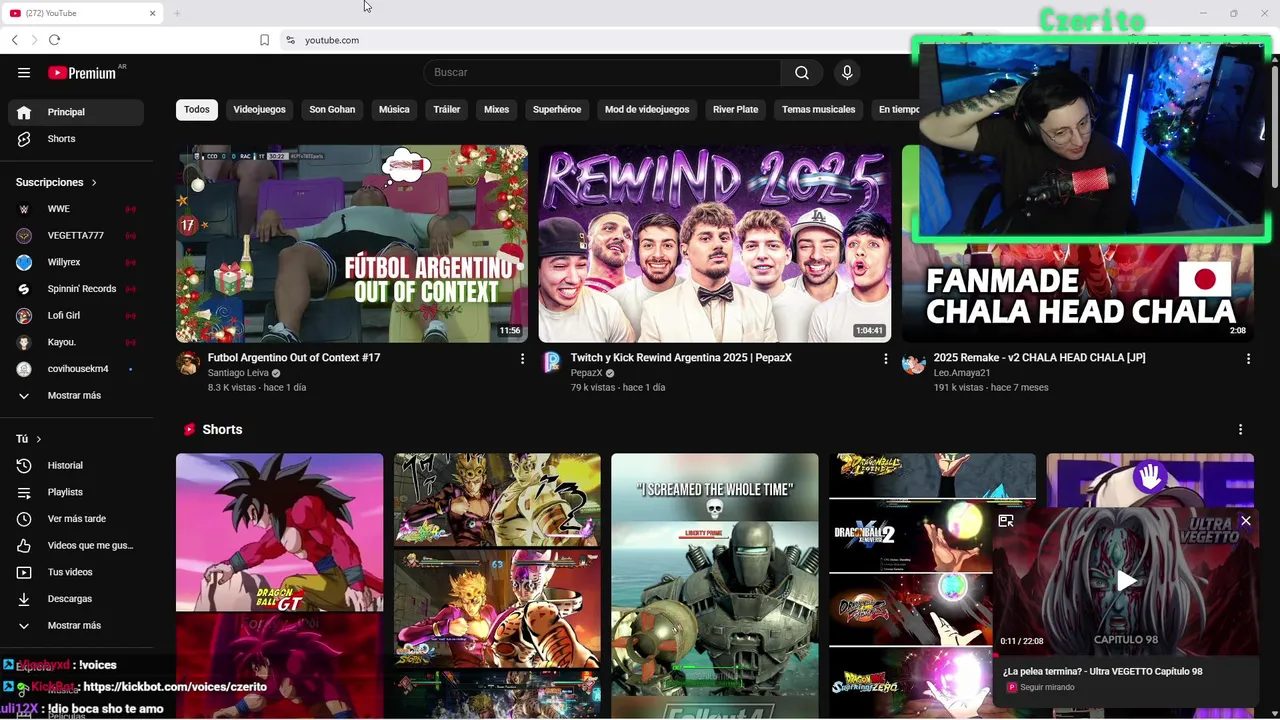Go back with browser back arrow
Screen dimensions: 1280x720
click(14, 40)
